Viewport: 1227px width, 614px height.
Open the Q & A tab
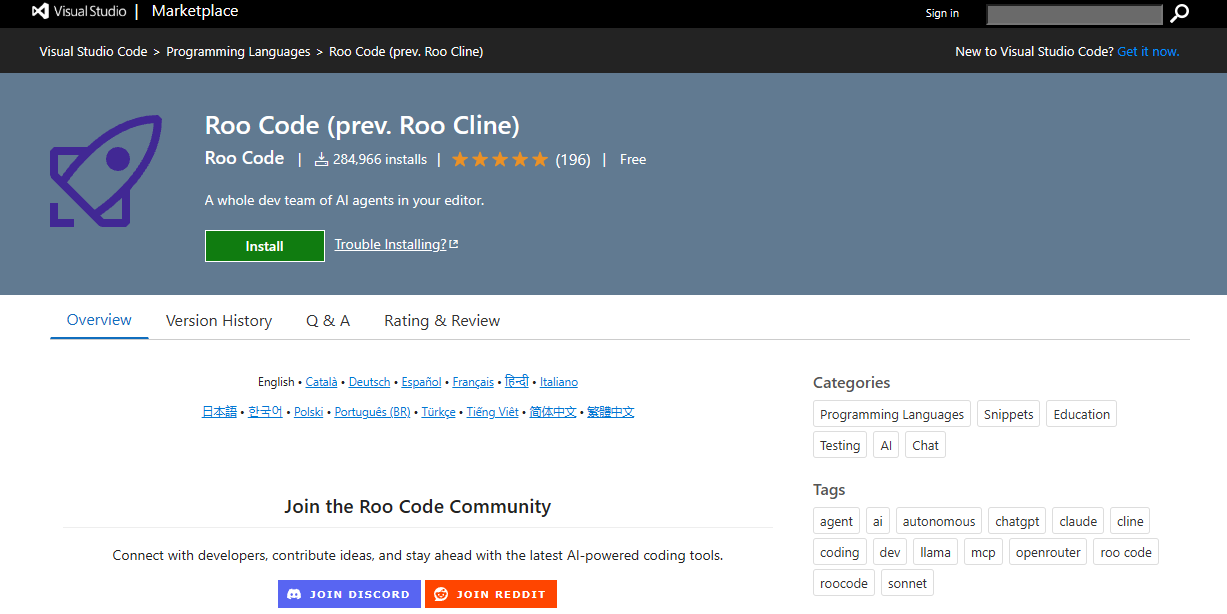coord(328,321)
